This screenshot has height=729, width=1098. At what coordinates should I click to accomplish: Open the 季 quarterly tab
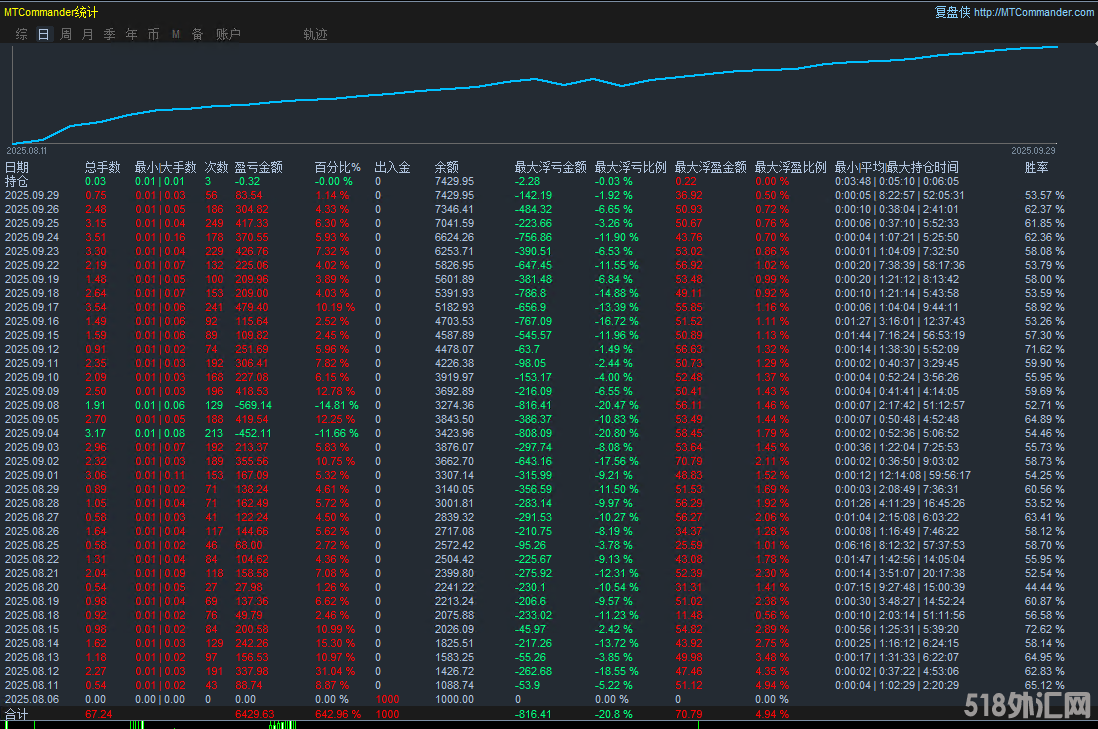[x=110, y=34]
